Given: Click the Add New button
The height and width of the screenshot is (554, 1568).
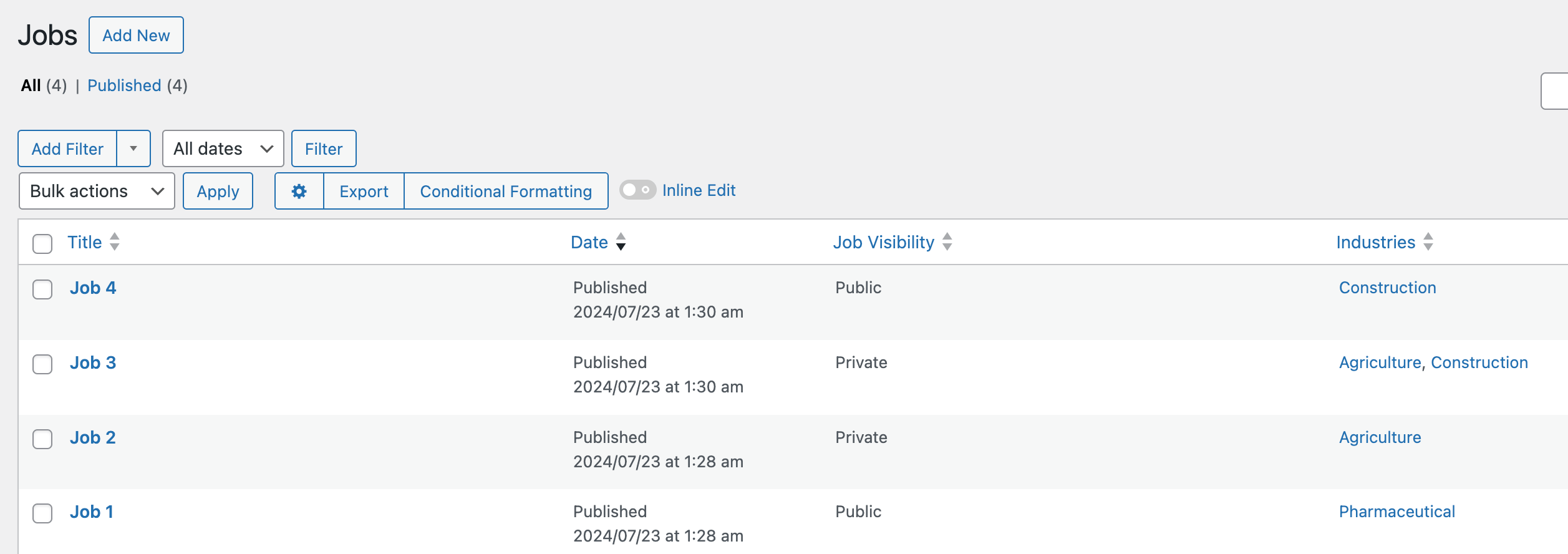Looking at the screenshot, I should [136, 35].
